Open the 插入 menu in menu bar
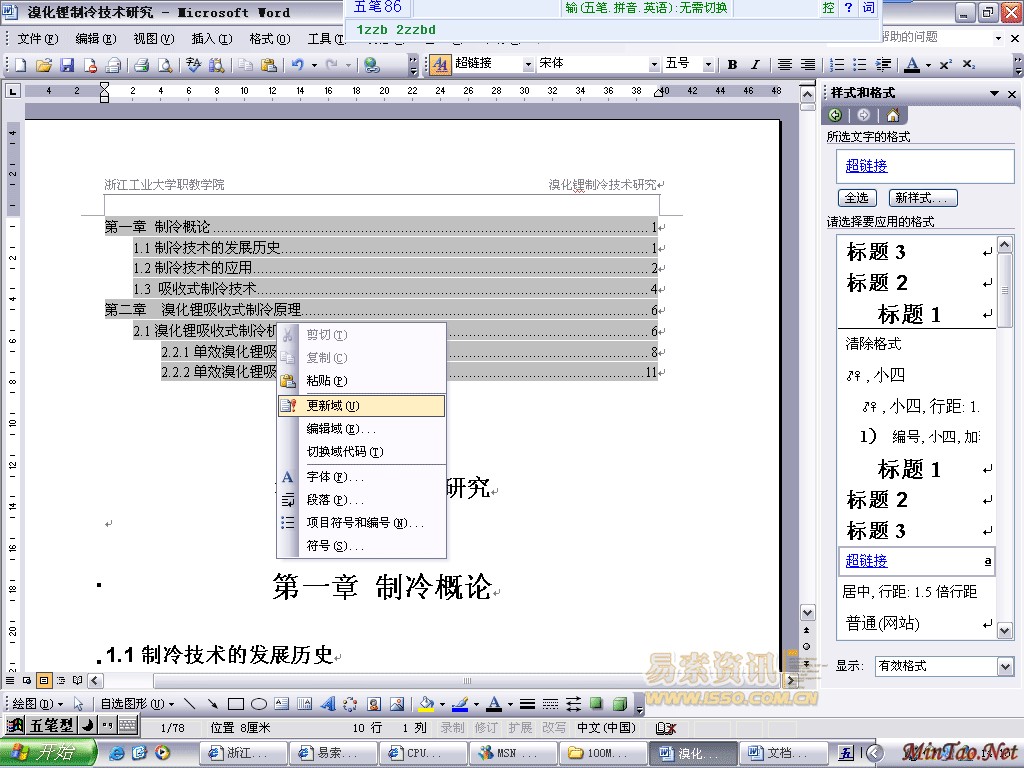The width and height of the screenshot is (1024, 768). pyautogui.click(x=211, y=38)
